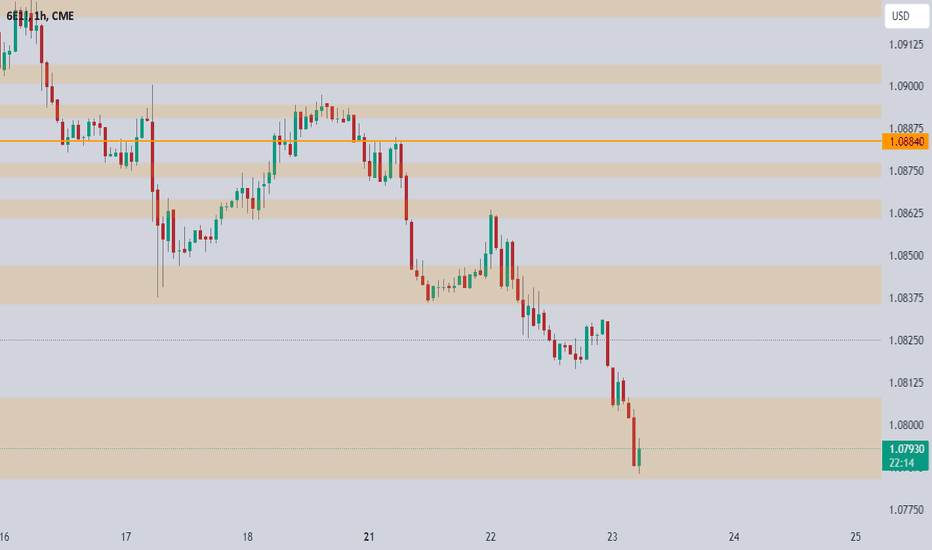Viewport: 932px width, 550px height.
Task: Select the orange 1.08840 price label
Action: (905, 142)
